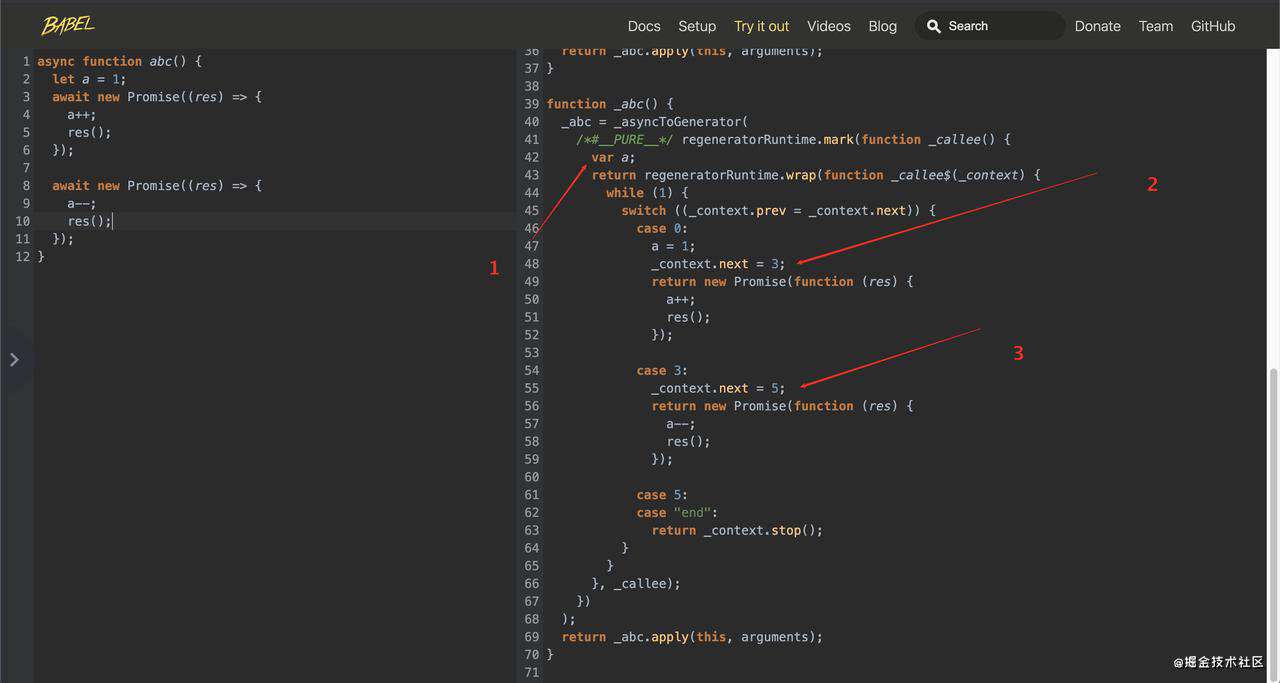
Task: Click 'var a;' on output line 42
Action: [613, 157]
